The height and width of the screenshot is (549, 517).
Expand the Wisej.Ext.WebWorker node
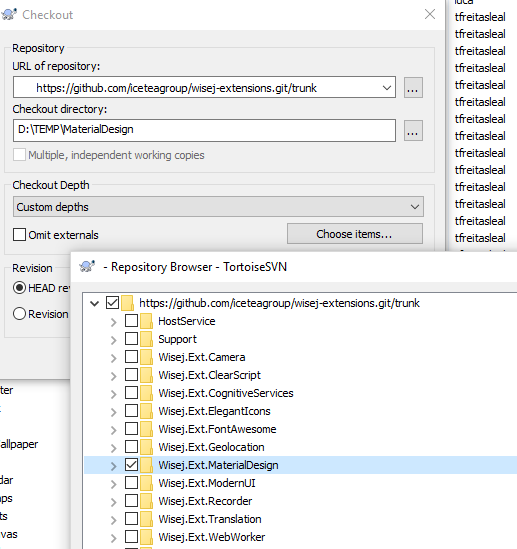(113, 538)
